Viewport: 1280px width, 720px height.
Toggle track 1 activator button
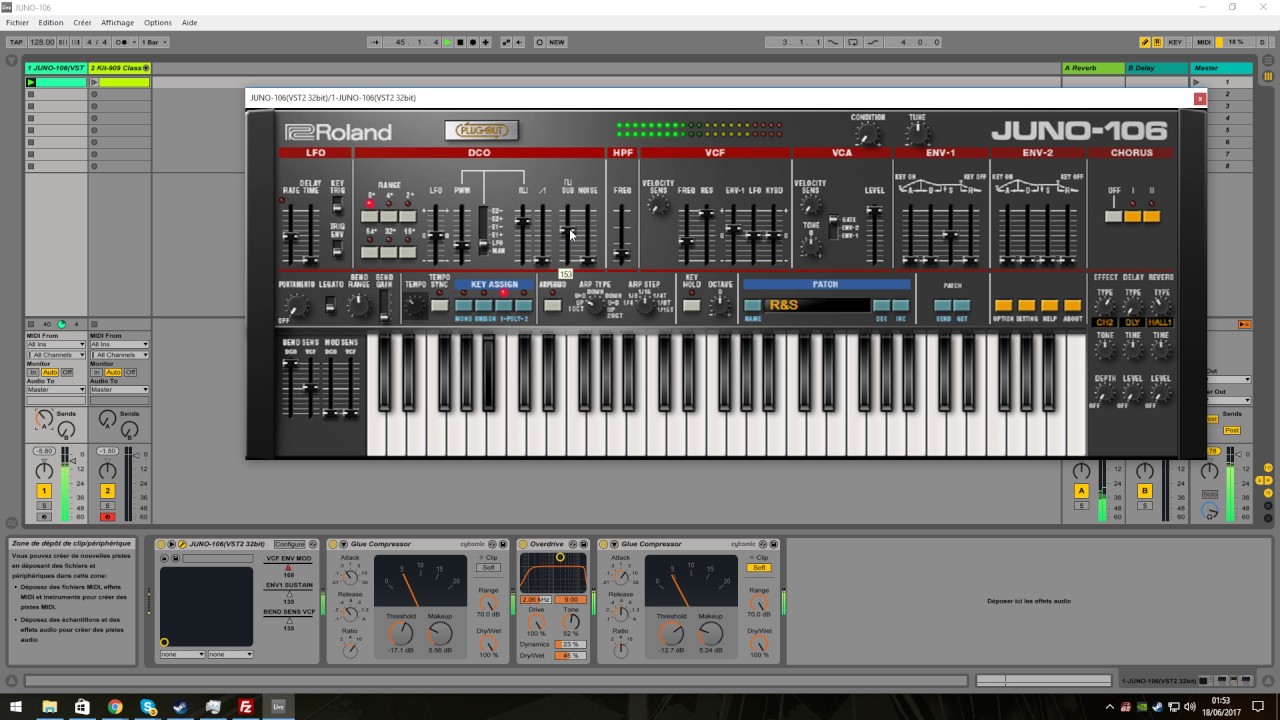[44, 491]
